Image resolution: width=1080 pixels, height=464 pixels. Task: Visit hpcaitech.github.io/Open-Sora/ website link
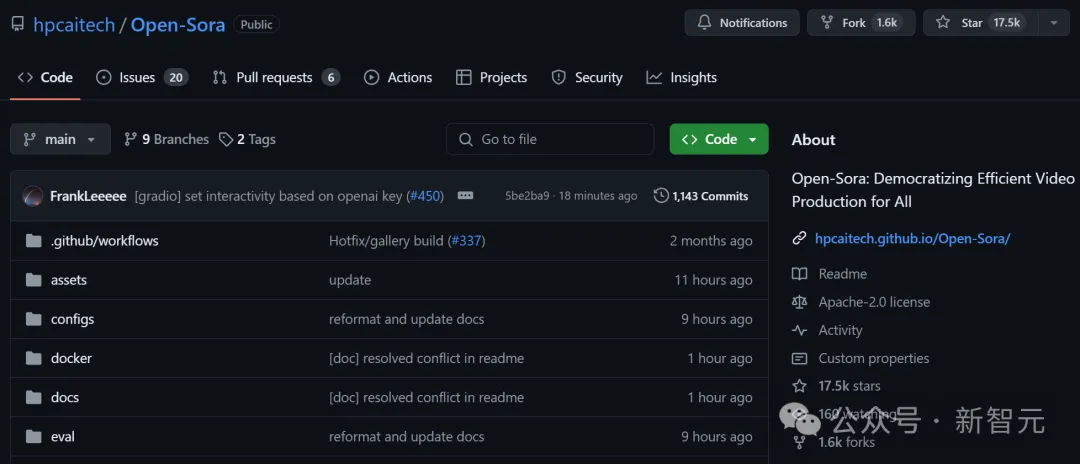click(x=913, y=239)
